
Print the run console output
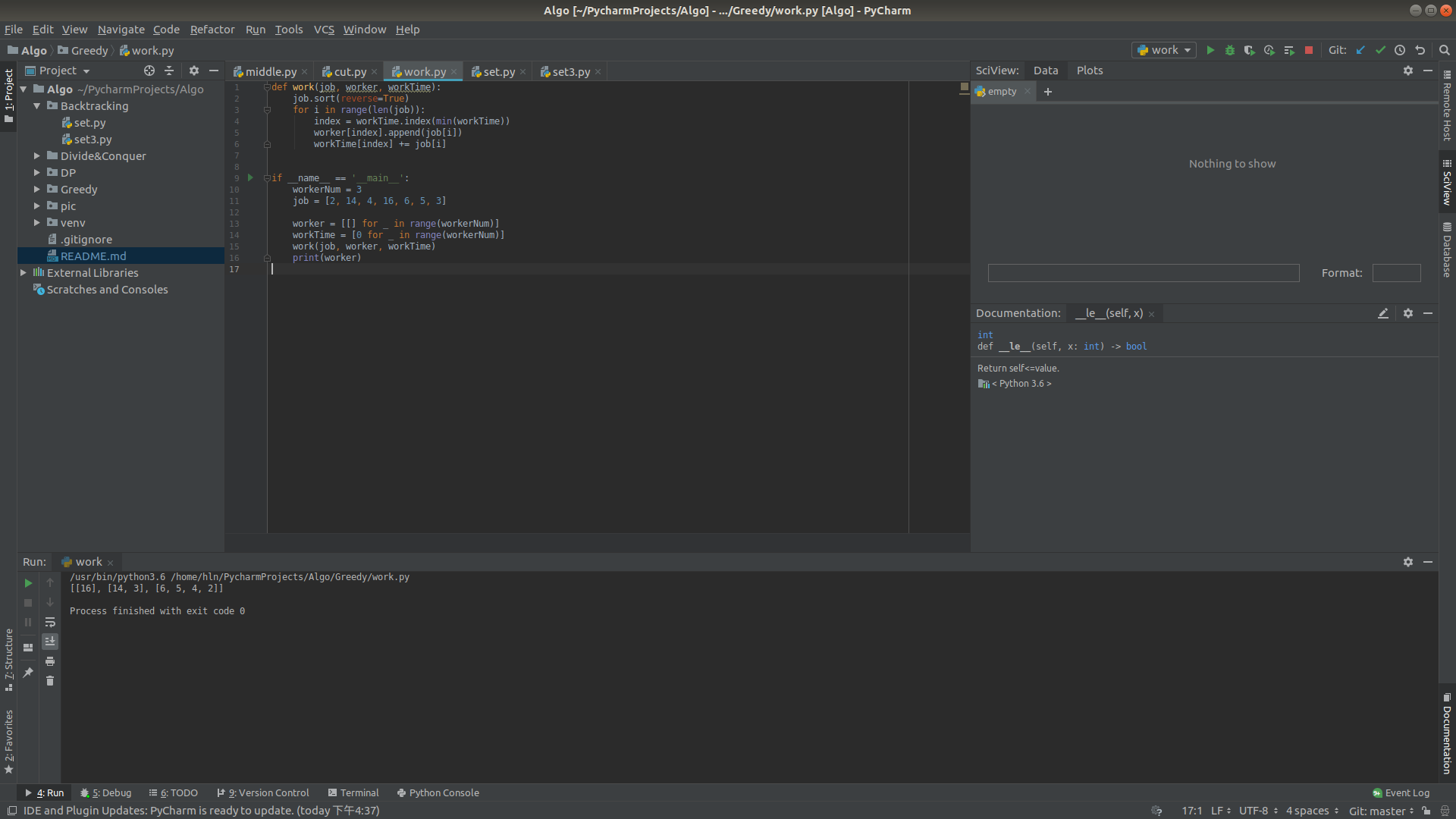click(x=50, y=661)
